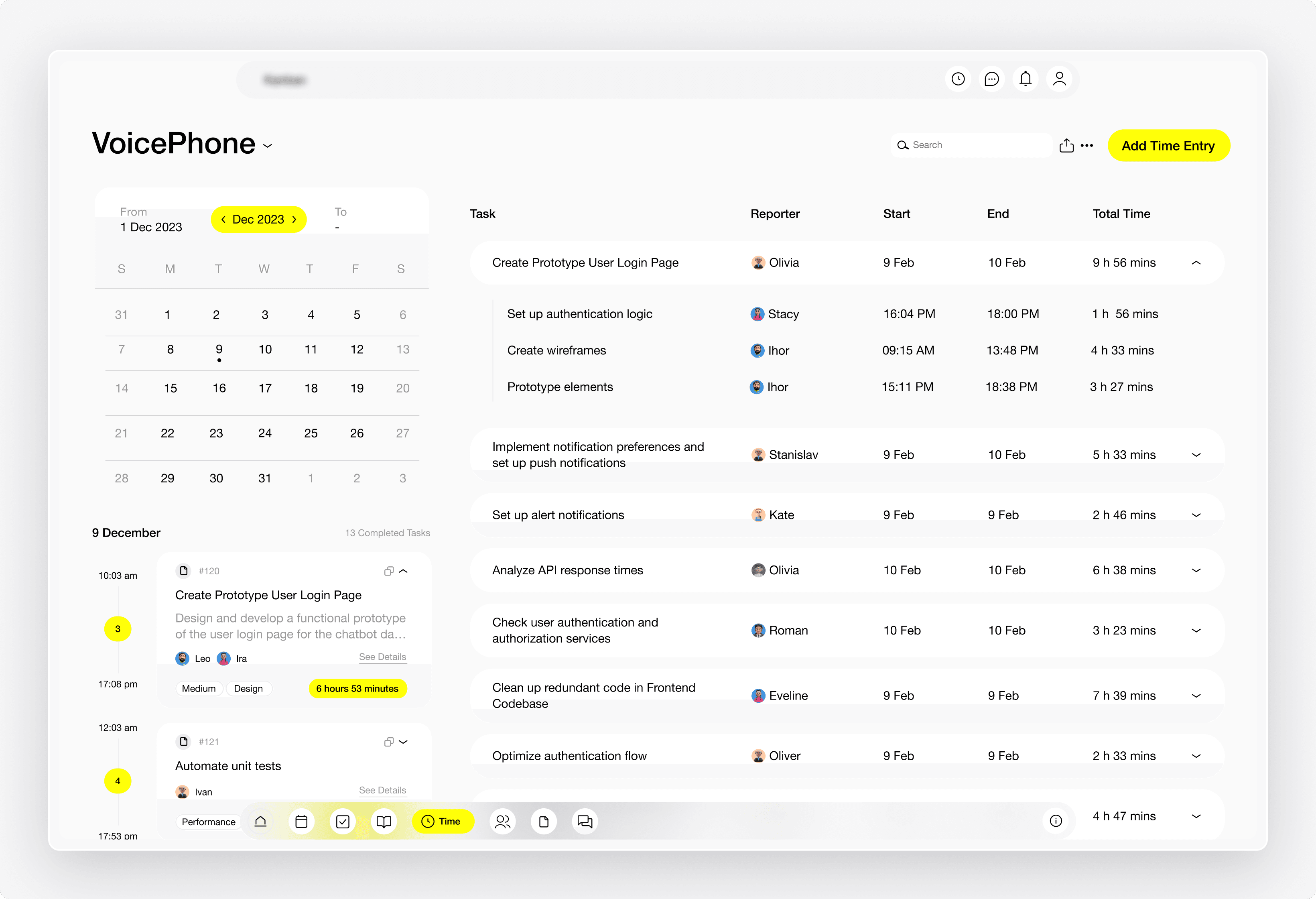The width and height of the screenshot is (1316, 899).
Task: Open the book icon in the bottom nav
Action: (384, 822)
